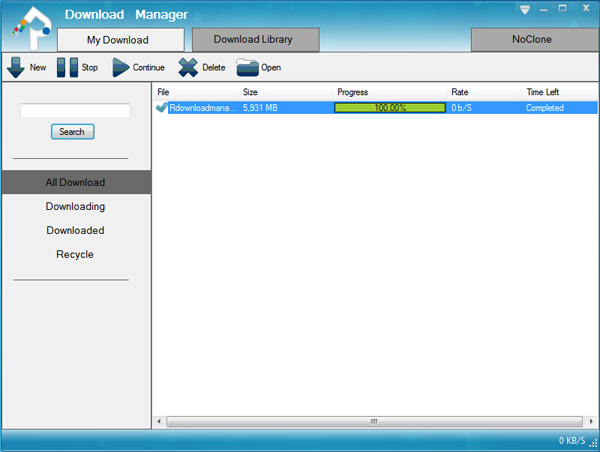
Task: Click the checkmark icon beside Rdownloadmana file
Action: coord(162,108)
